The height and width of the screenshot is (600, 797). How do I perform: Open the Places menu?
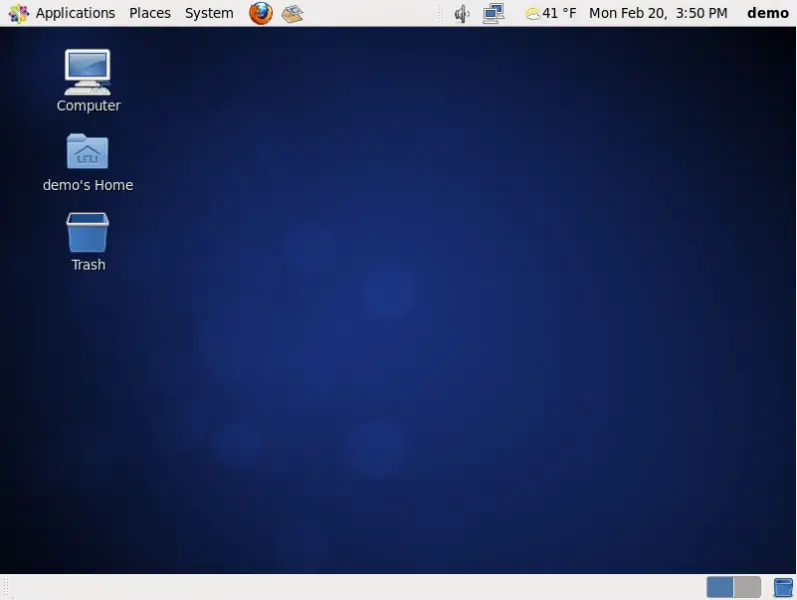pyautogui.click(x=149, y=13)
